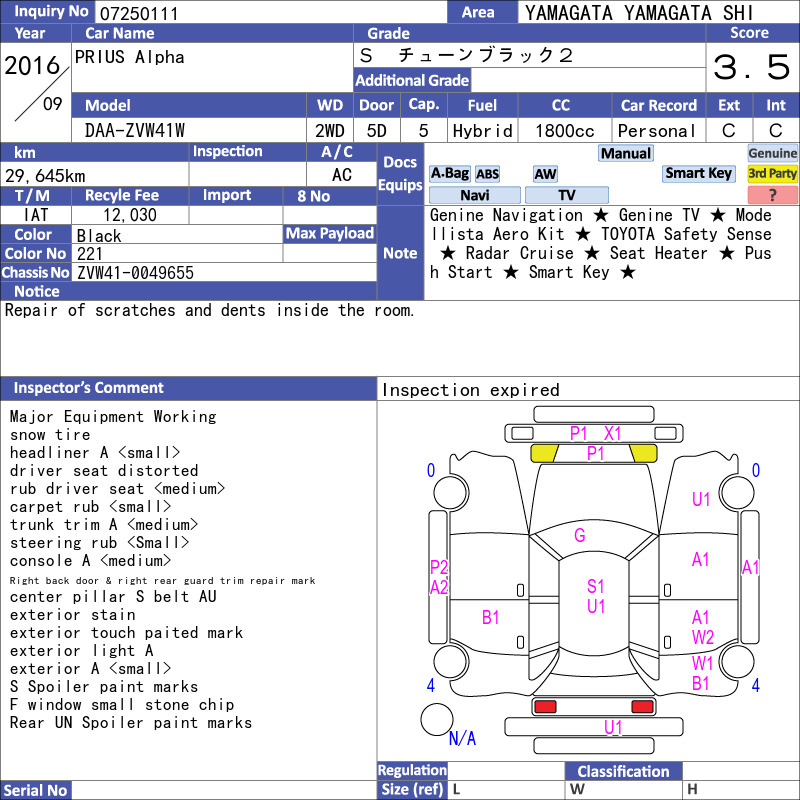The height and width of the screenshot is (800, 800).
Task: Click the comment 'center pillar S belt AU'
Action: [x=113, y=596]
